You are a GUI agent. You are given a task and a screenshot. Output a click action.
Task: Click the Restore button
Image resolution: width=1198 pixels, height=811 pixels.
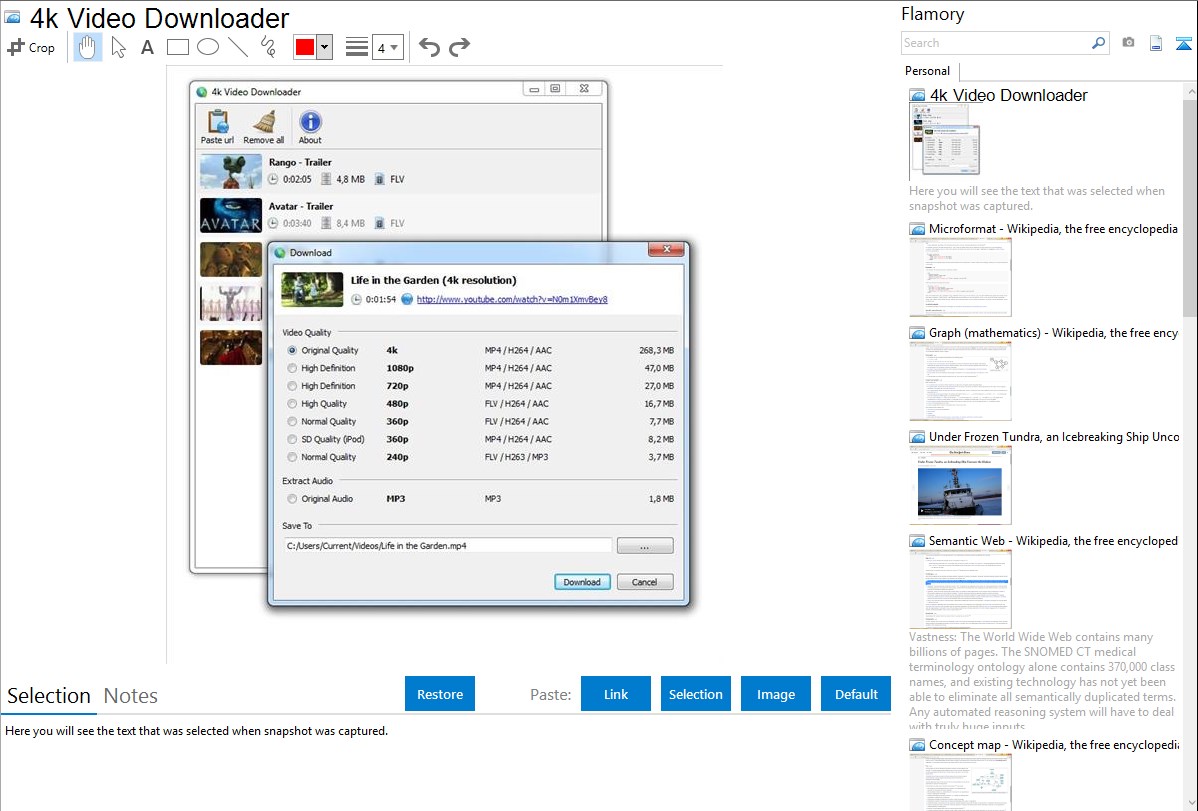pos(440,694)
